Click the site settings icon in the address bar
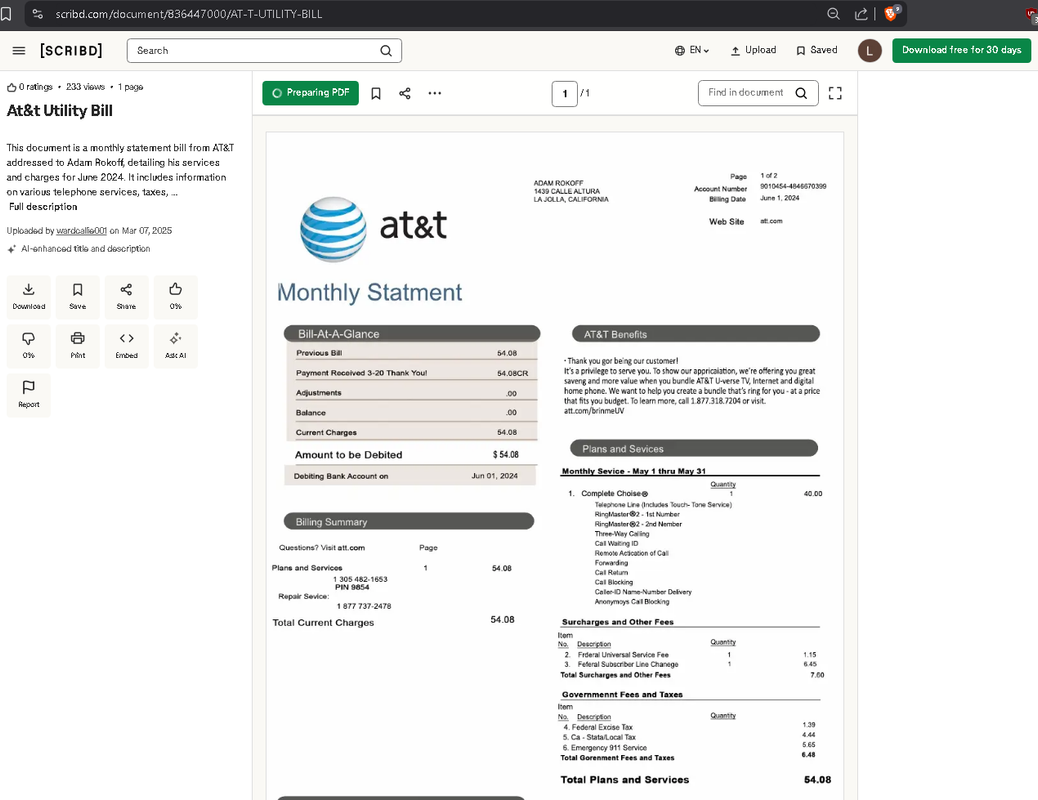1038x800 pixels. [x=38, y=14]
